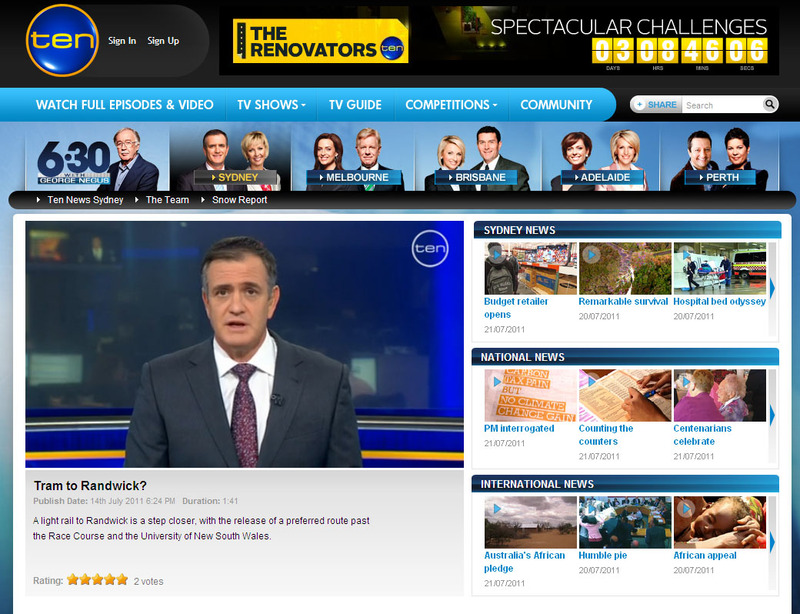
Task: Click the search magnifier icon
Action: click(x=770, y=104)
